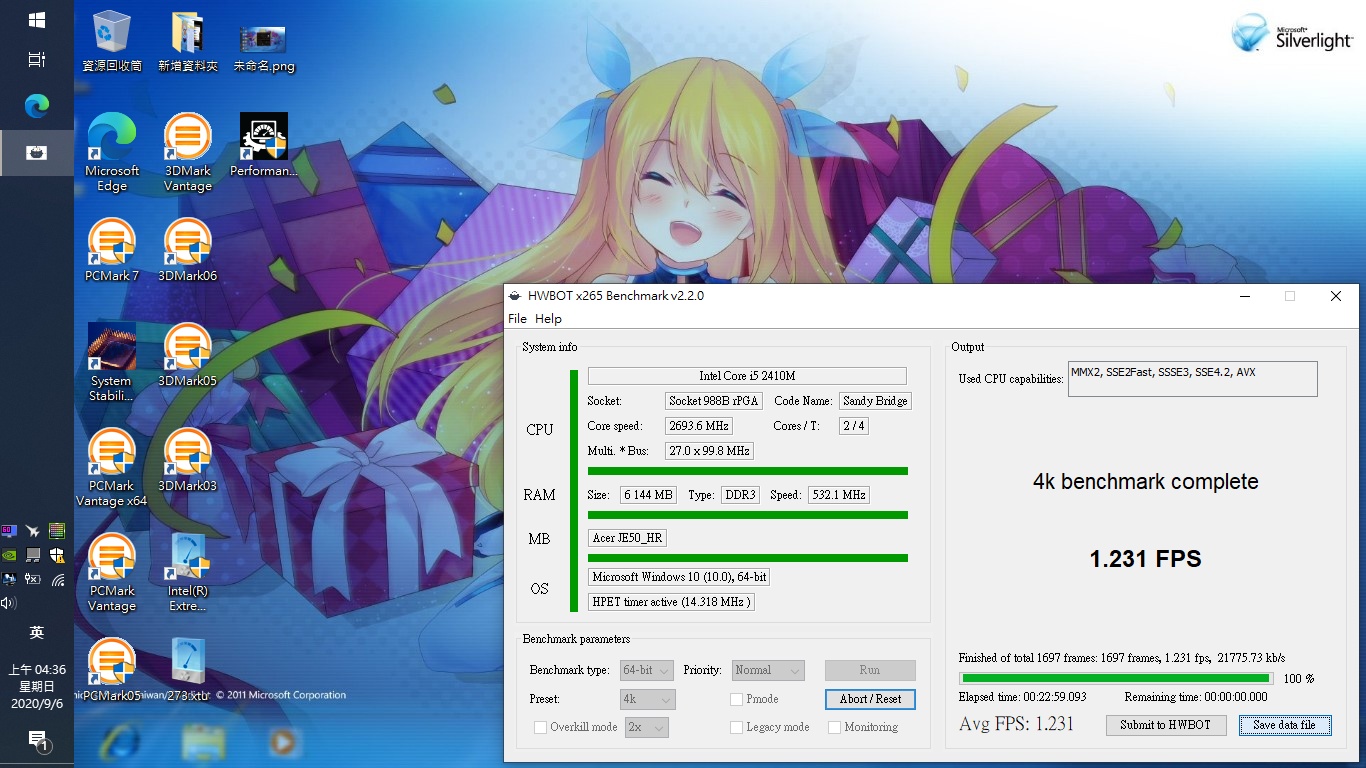Click Submit to HWBOT button
1366x768 pixels.
point(1166,725)
